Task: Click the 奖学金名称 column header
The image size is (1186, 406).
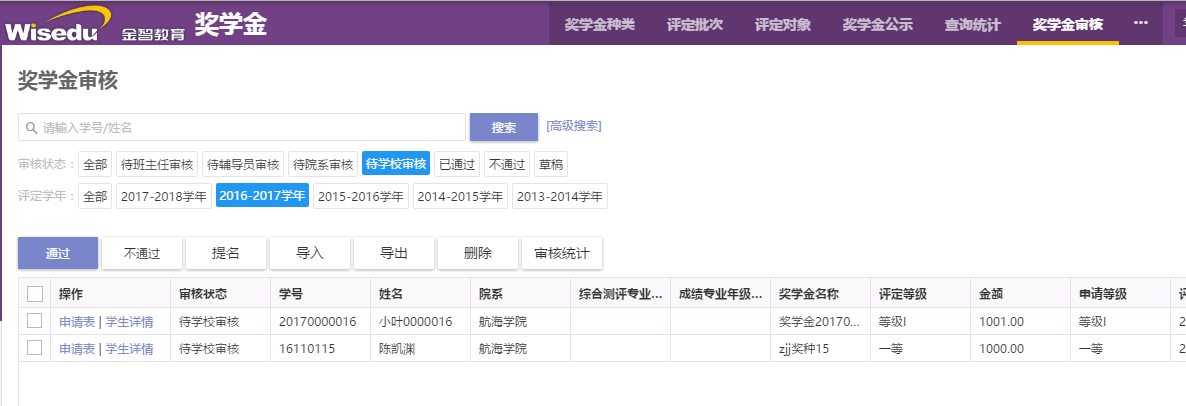Action: [x=820, y=293]
